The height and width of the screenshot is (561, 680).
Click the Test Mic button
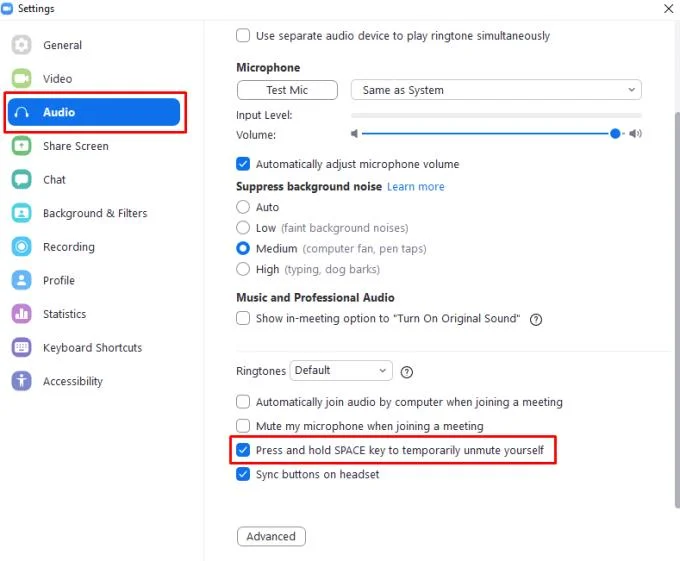pos(287,90)
